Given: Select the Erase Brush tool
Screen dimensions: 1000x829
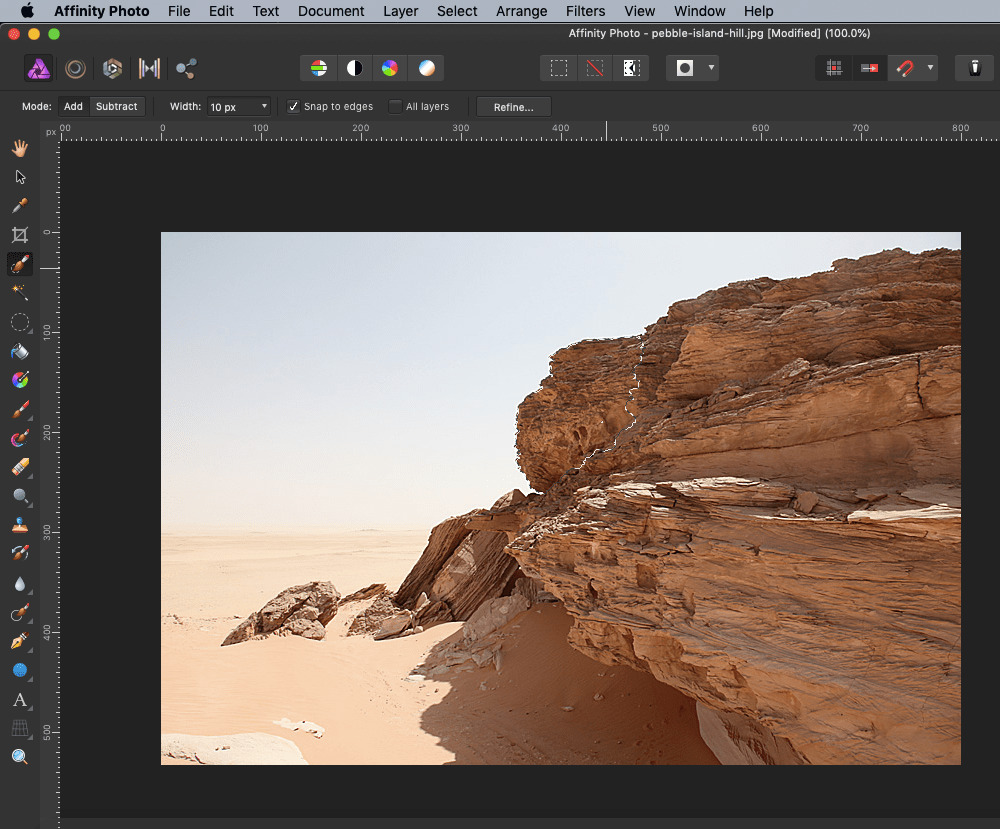Looking at the screenshot, I should tap(19, 467).
